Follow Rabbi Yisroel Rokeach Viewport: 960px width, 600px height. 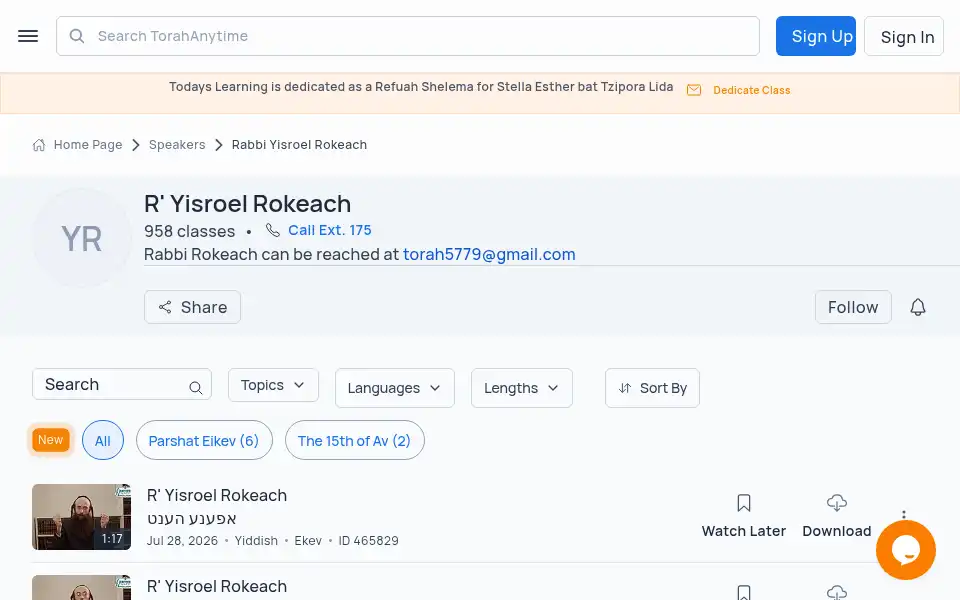coord(853,307)
